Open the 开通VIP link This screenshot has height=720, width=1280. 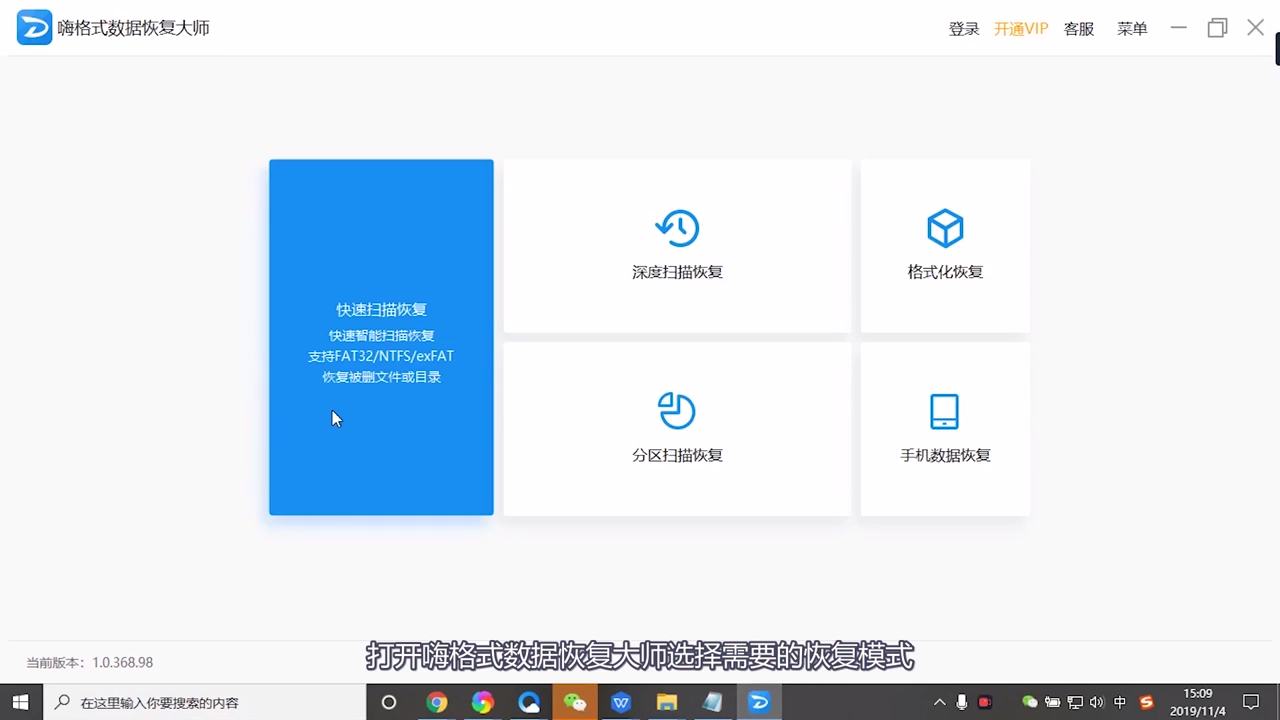pyautogui.click(x=1021, y=29)
